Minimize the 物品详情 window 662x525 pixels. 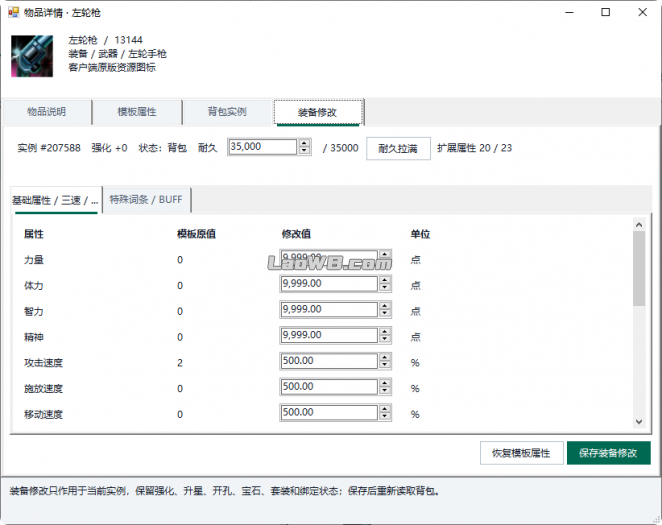(570, 12)
